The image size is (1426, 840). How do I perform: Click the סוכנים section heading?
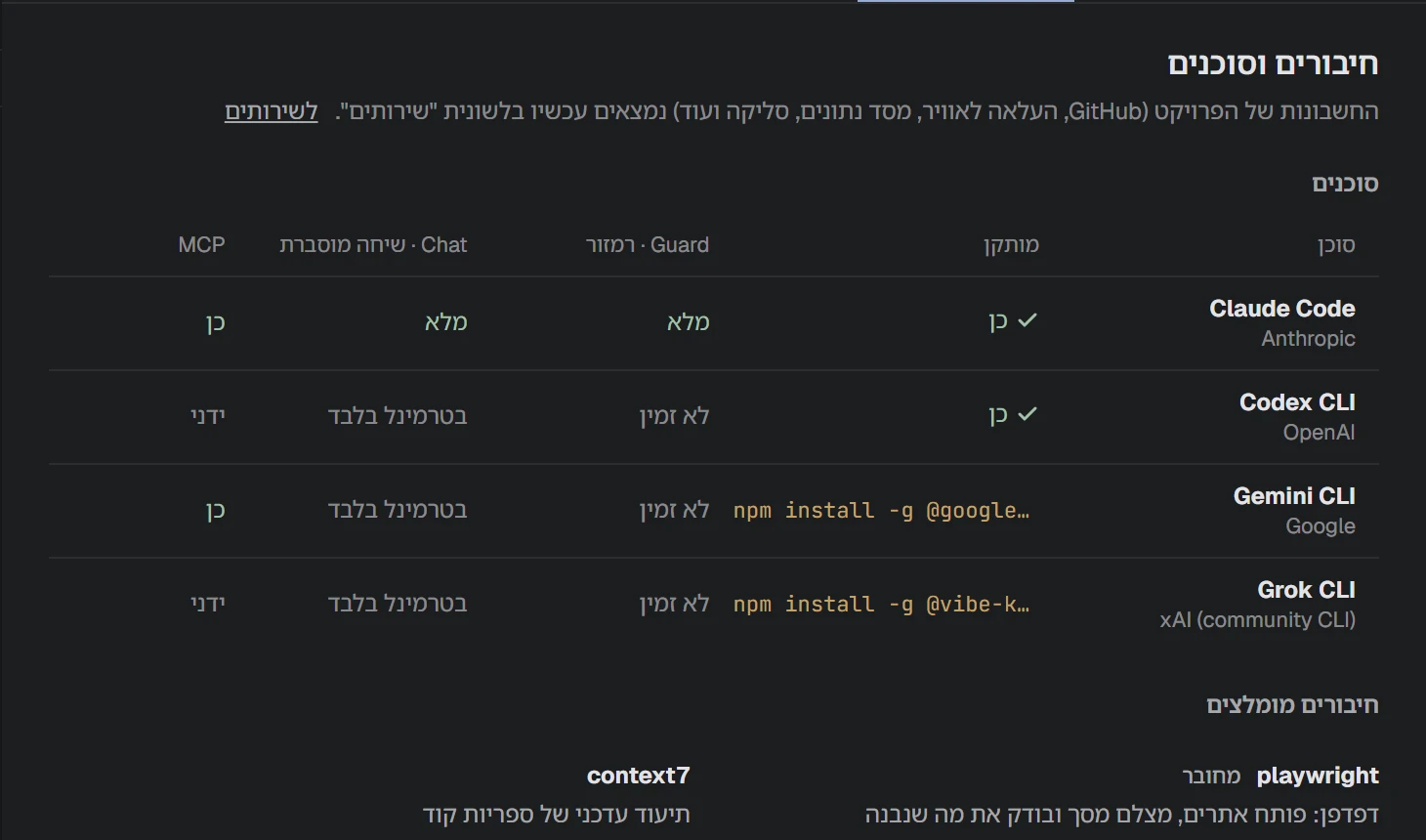point(1345,184)
